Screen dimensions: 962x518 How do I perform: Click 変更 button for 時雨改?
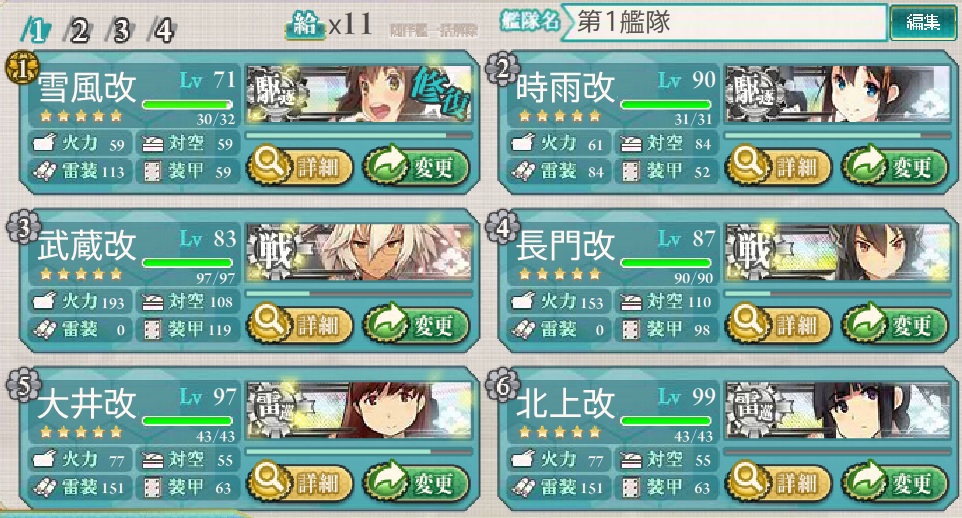896,166
